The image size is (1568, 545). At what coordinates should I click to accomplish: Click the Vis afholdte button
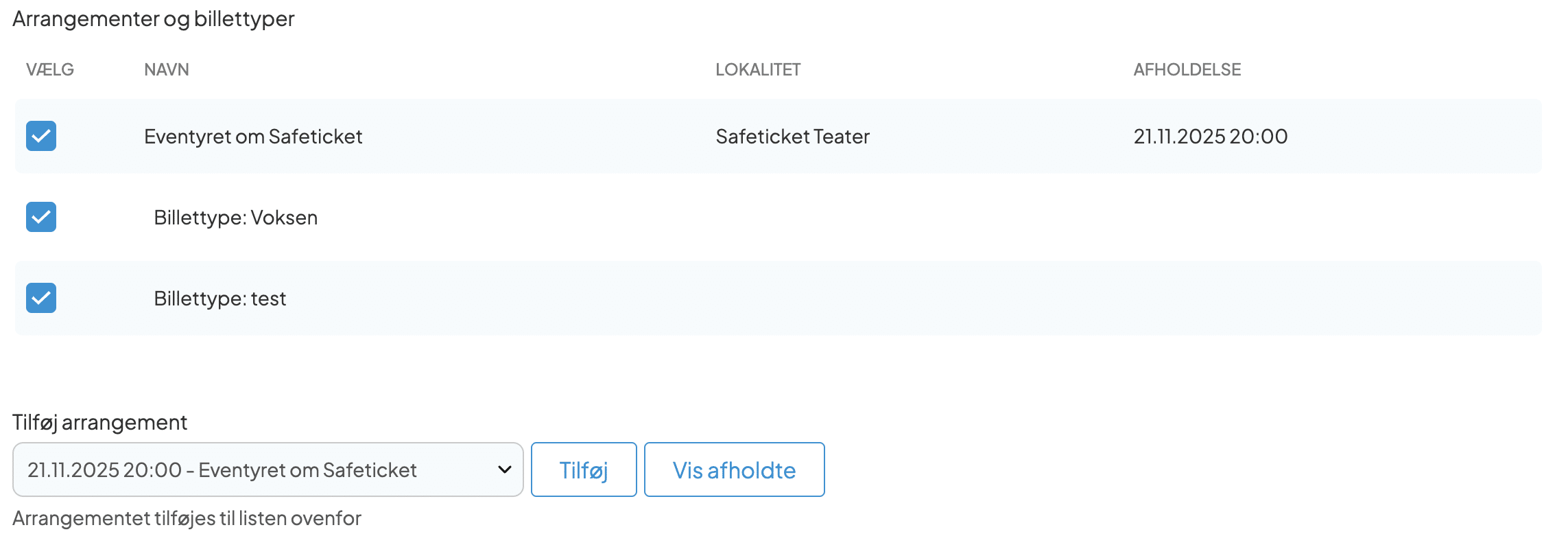point(734,469)
